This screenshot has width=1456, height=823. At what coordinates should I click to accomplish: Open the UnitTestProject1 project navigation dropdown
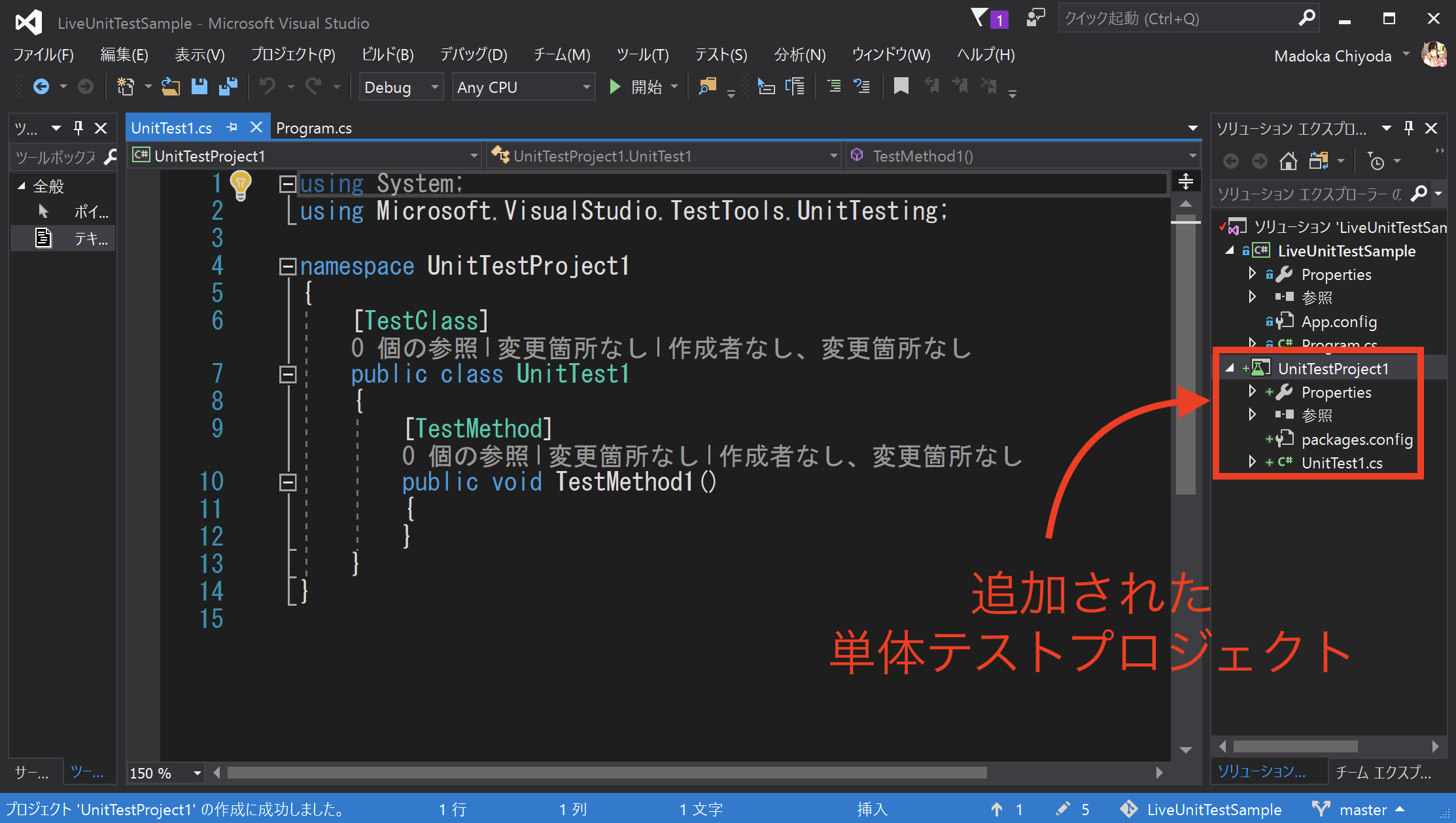304,156
